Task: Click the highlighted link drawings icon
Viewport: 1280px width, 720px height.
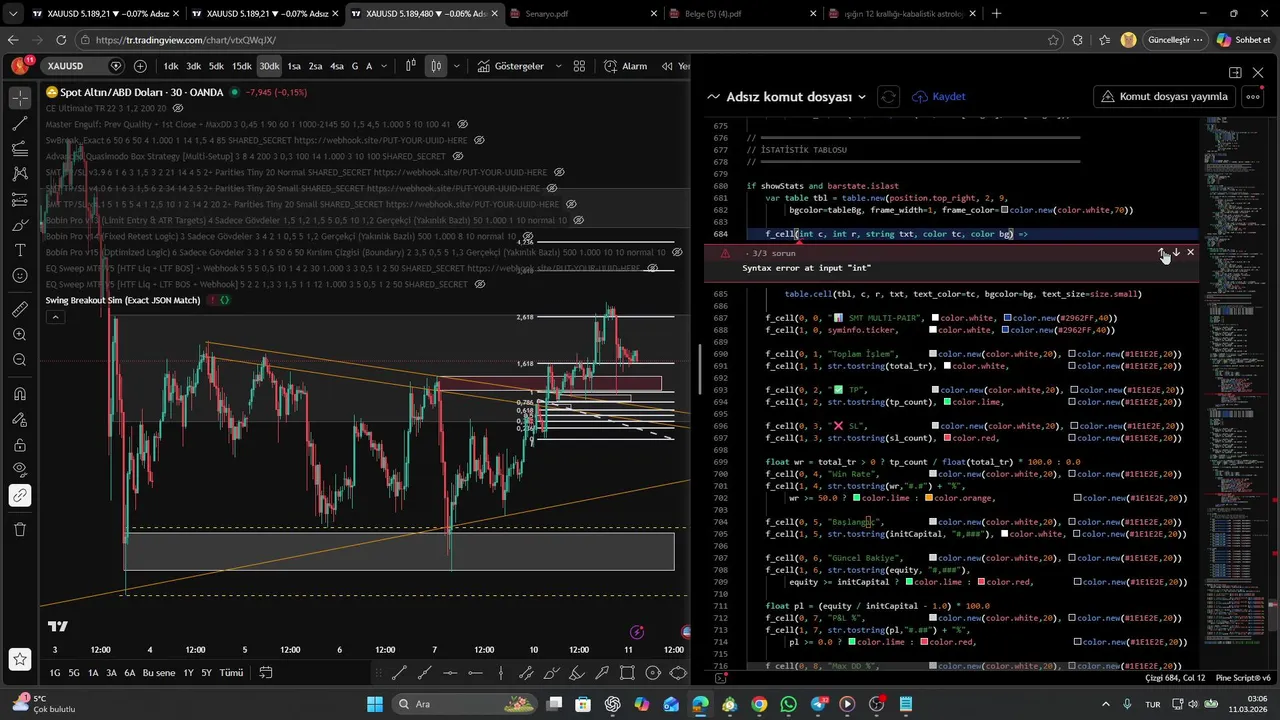Action: coord(20,495)
